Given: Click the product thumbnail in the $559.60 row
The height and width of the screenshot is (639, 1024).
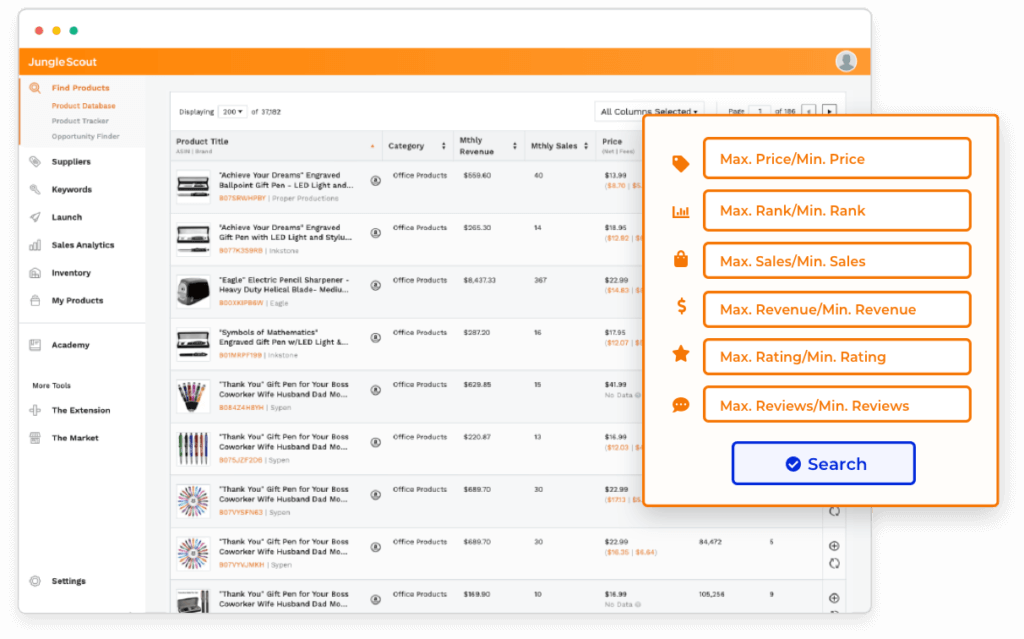Looking at the screenshot, I should (193, 186).
